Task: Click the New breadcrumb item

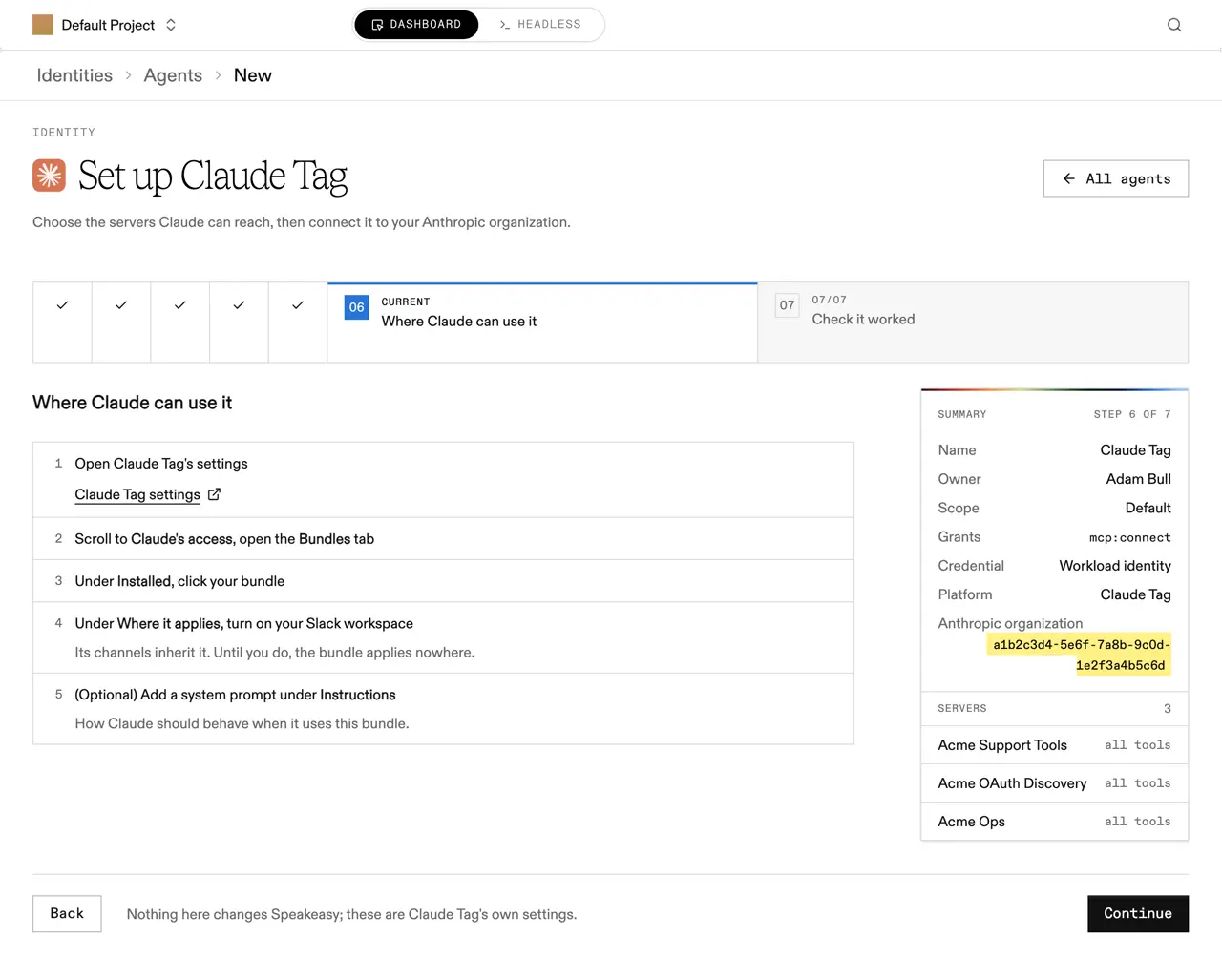Action: coord(253,75)
